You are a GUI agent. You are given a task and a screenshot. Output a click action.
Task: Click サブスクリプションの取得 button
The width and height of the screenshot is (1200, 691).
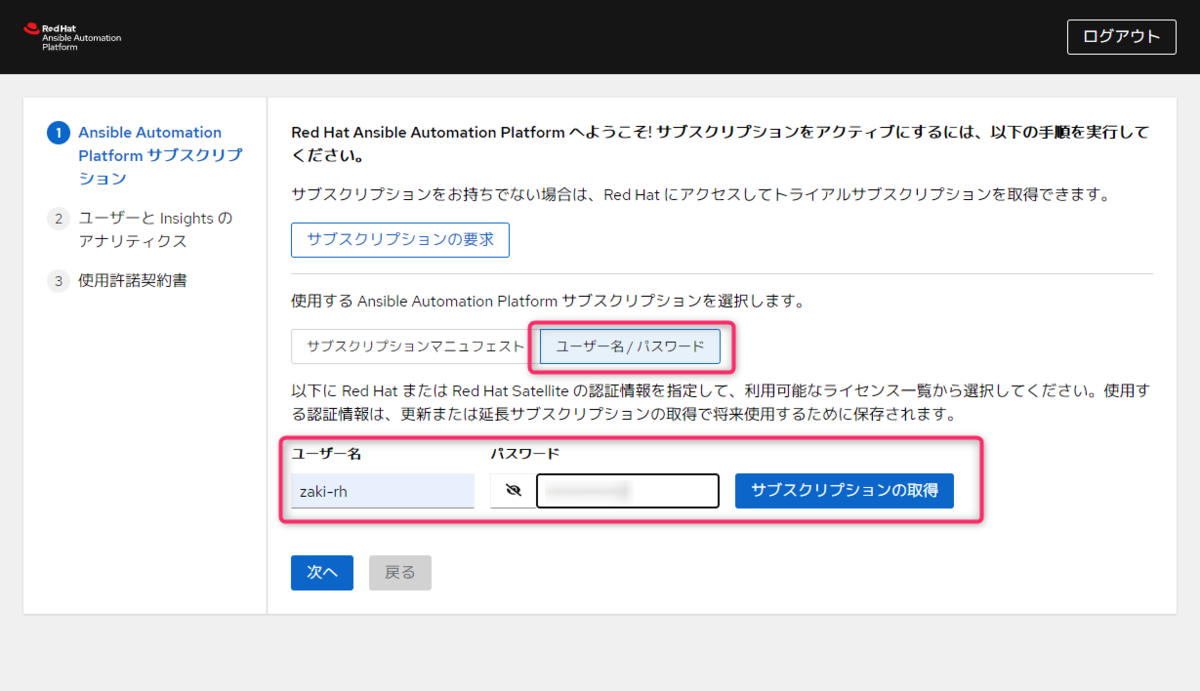(844, 491)
